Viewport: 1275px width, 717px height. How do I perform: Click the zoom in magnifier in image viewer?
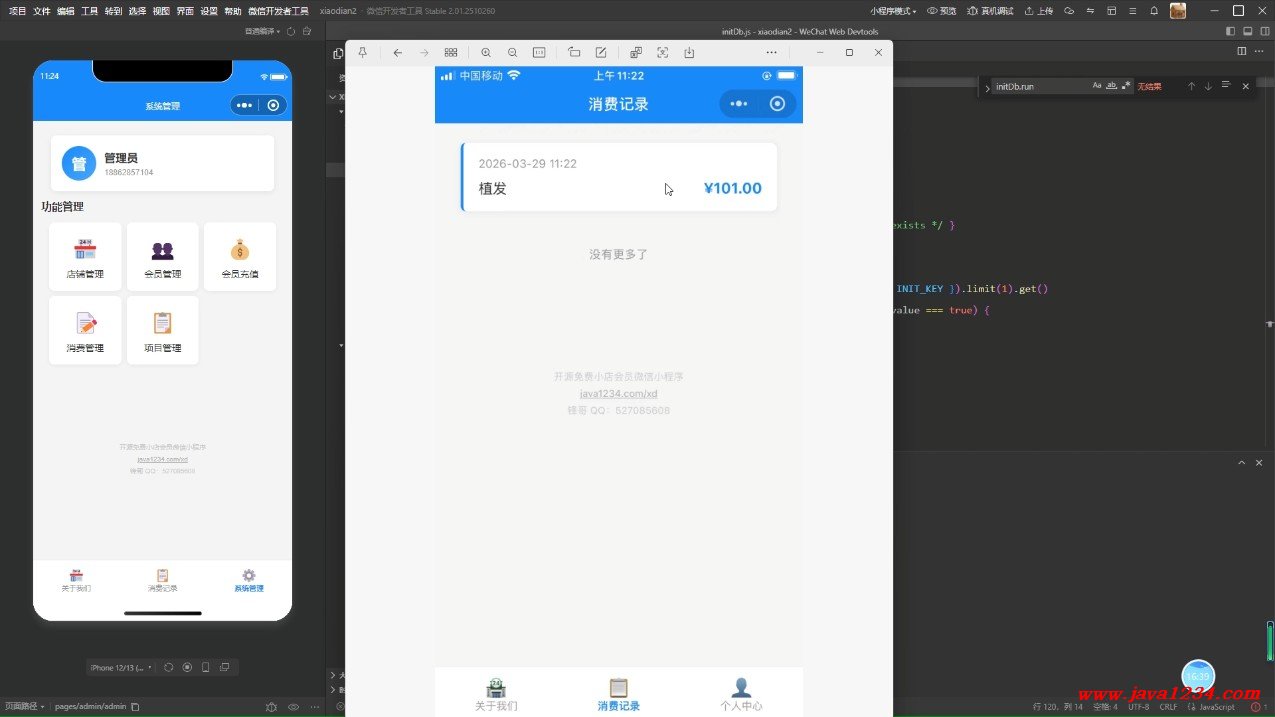[486, 52]
